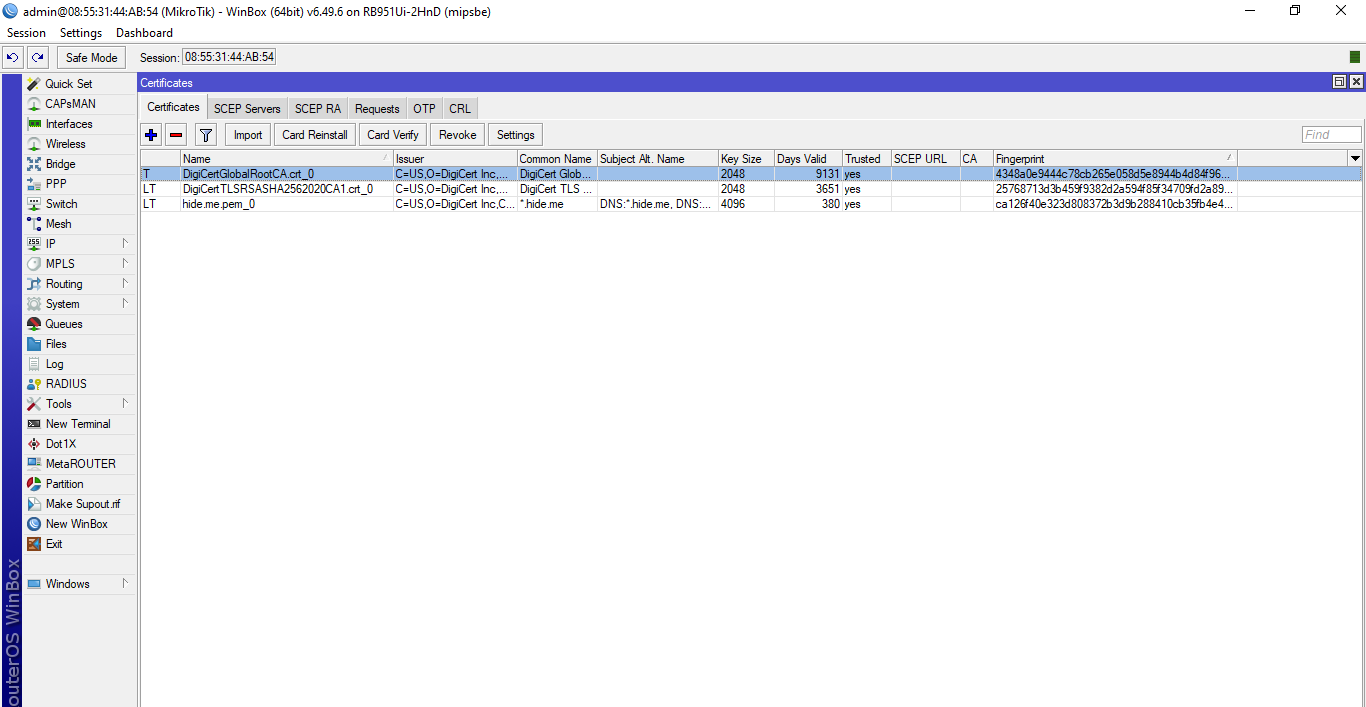Switch to the Requests tab

click(377, 108)
